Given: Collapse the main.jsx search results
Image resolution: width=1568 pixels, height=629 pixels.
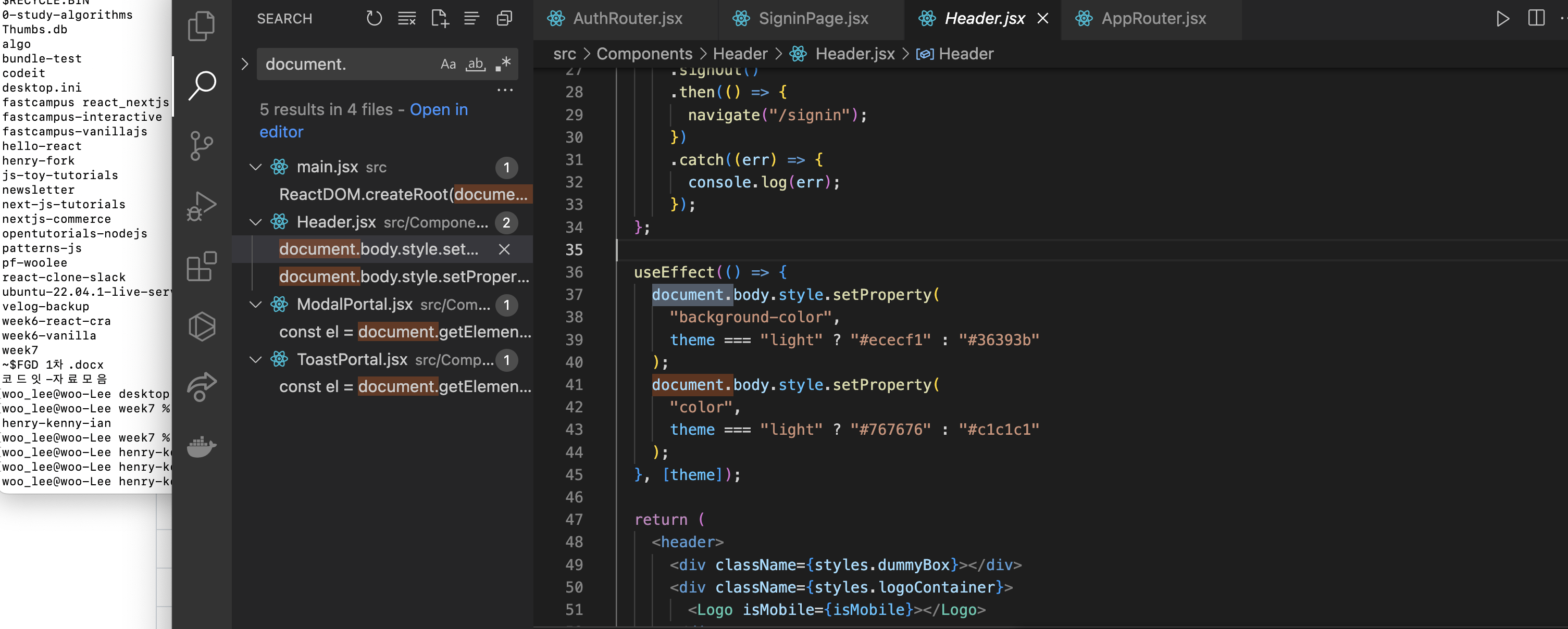Looking at the screenshot, I should point(256,167).
